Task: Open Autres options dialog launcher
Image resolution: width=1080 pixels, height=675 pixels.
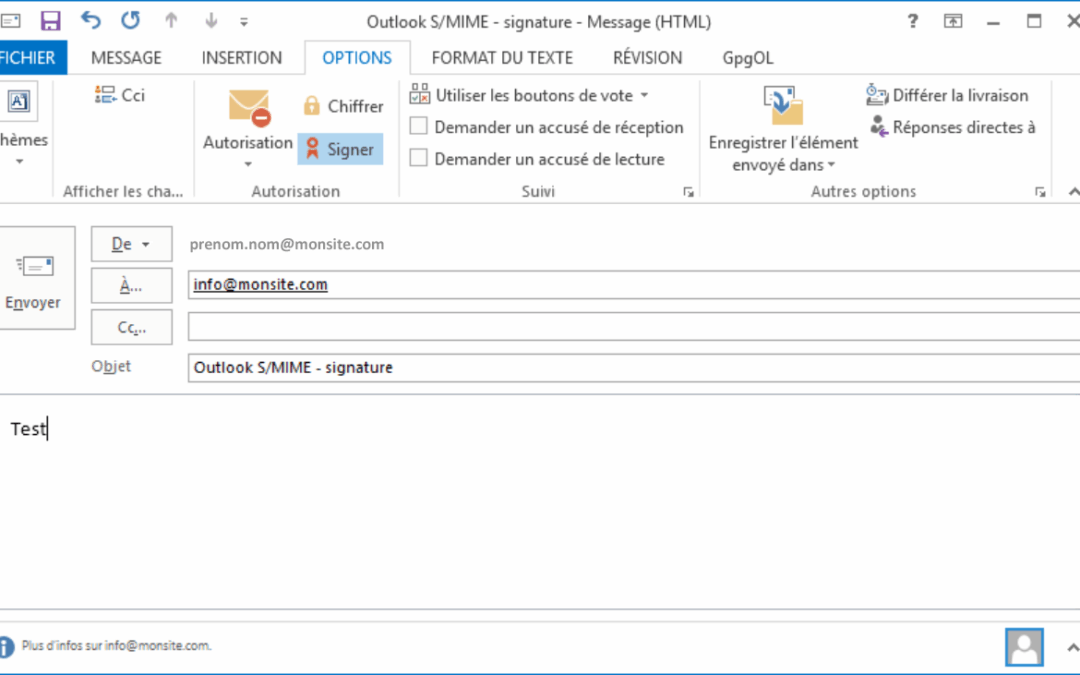Action: tap(1040, 192)
